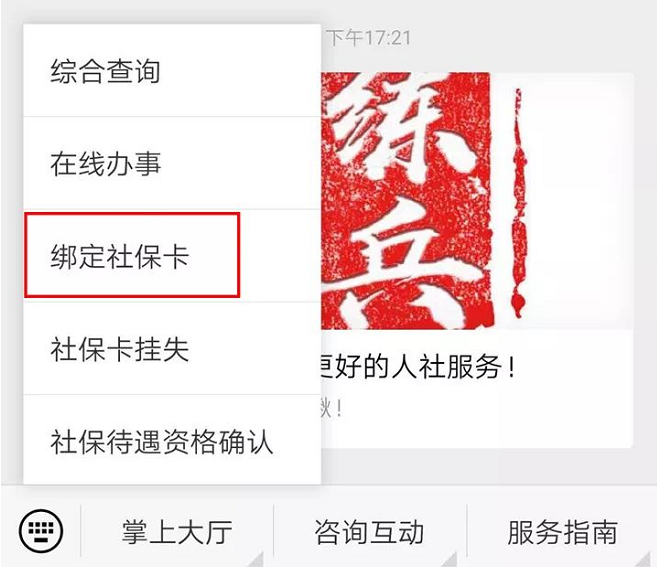The height and width of the screenshot is (567, 657).
Task: Tap the lower white calligraphy character
Action: [x=413, y=264]
